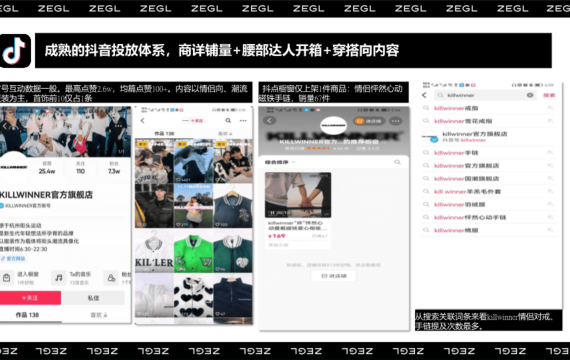Click the magnifier icon beside killwinner雪花戒指
Viewport: 570px width, 360px height.
pyautogui.click(x=426, y=121)
